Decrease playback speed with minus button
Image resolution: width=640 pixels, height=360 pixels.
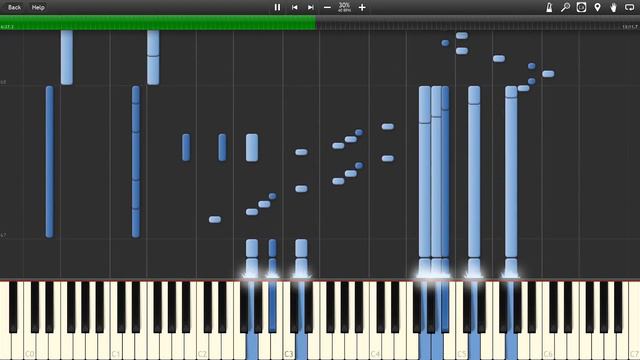click(x=327, y=7)
